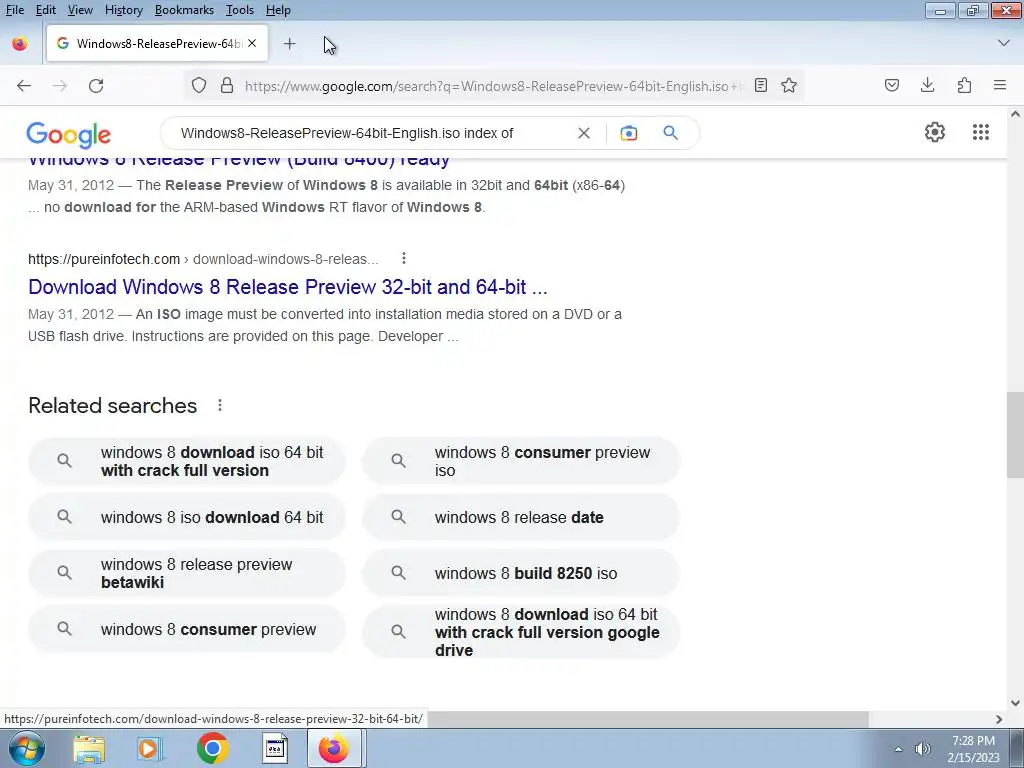Viewport: 1024px width, 768px height.
Task: Toggle reader view icon
Action: pos(761,86)
